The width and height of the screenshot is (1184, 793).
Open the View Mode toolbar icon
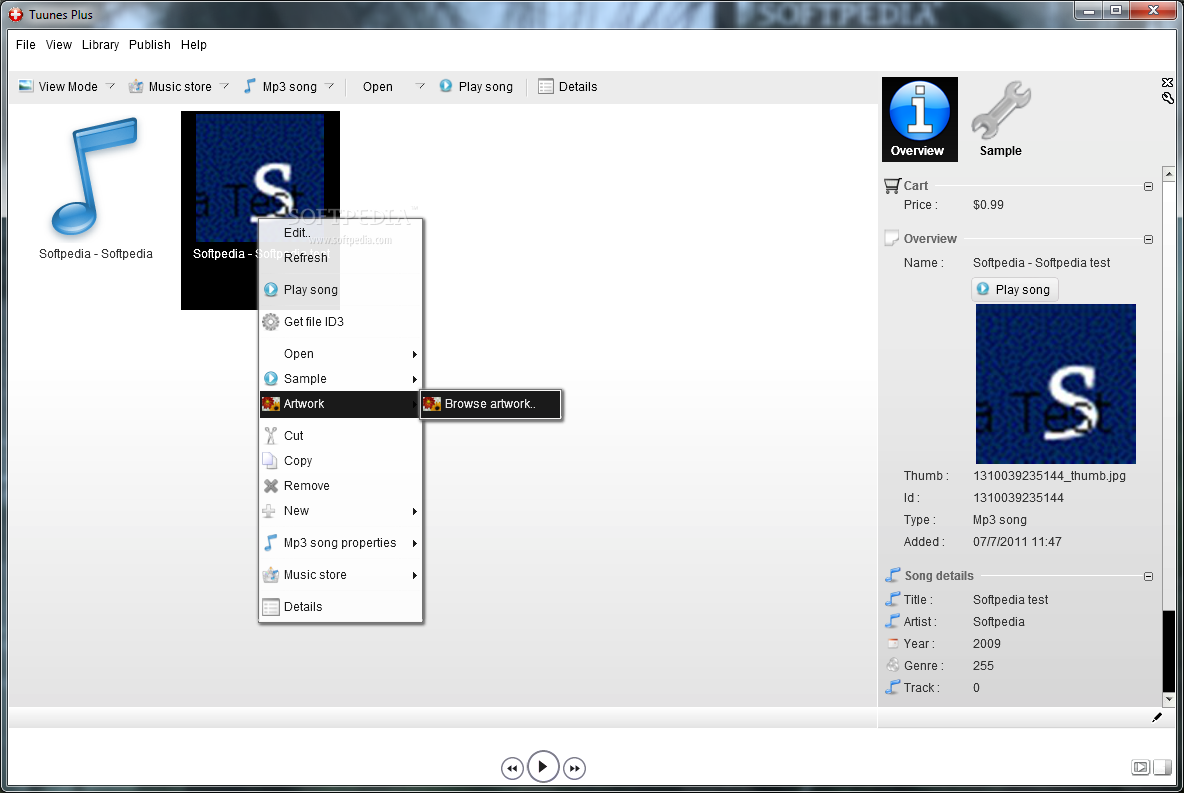[x=26, y=86]
